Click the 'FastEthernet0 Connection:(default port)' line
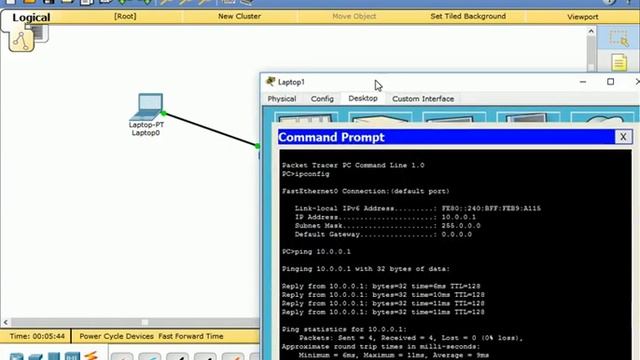This screenshot has height=360, width=640. pyautogui.click(x=365, y=191)
